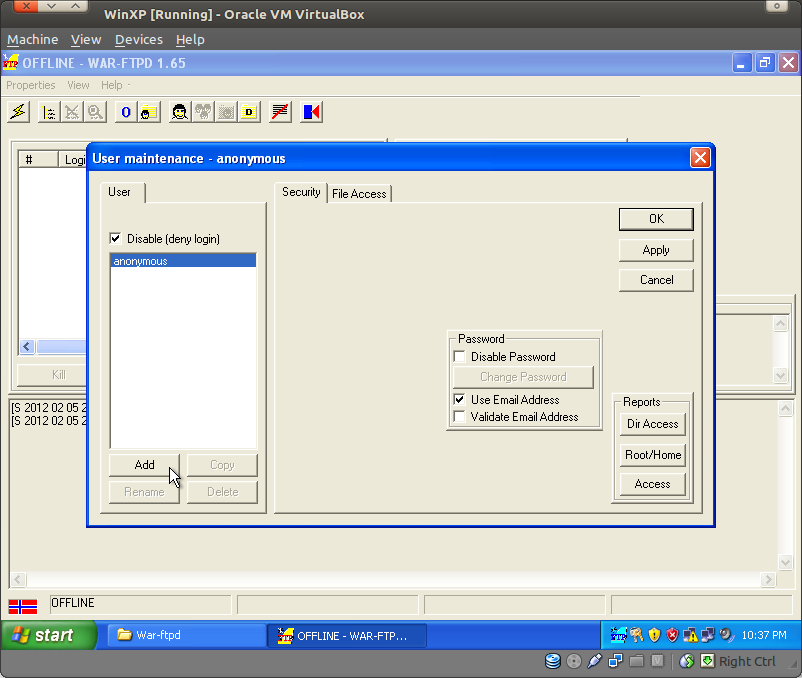Select the Security tab

click(301, 192)
